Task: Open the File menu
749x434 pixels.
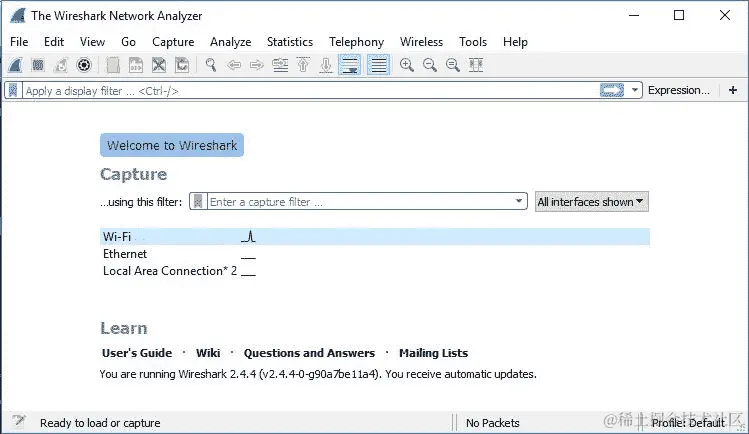Action: pos(19,42)
